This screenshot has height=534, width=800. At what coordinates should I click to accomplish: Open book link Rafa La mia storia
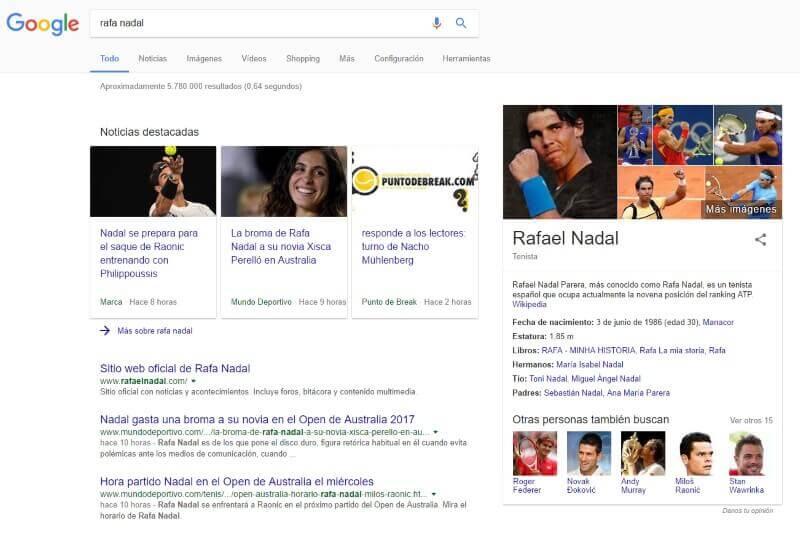tap(672, 350)
